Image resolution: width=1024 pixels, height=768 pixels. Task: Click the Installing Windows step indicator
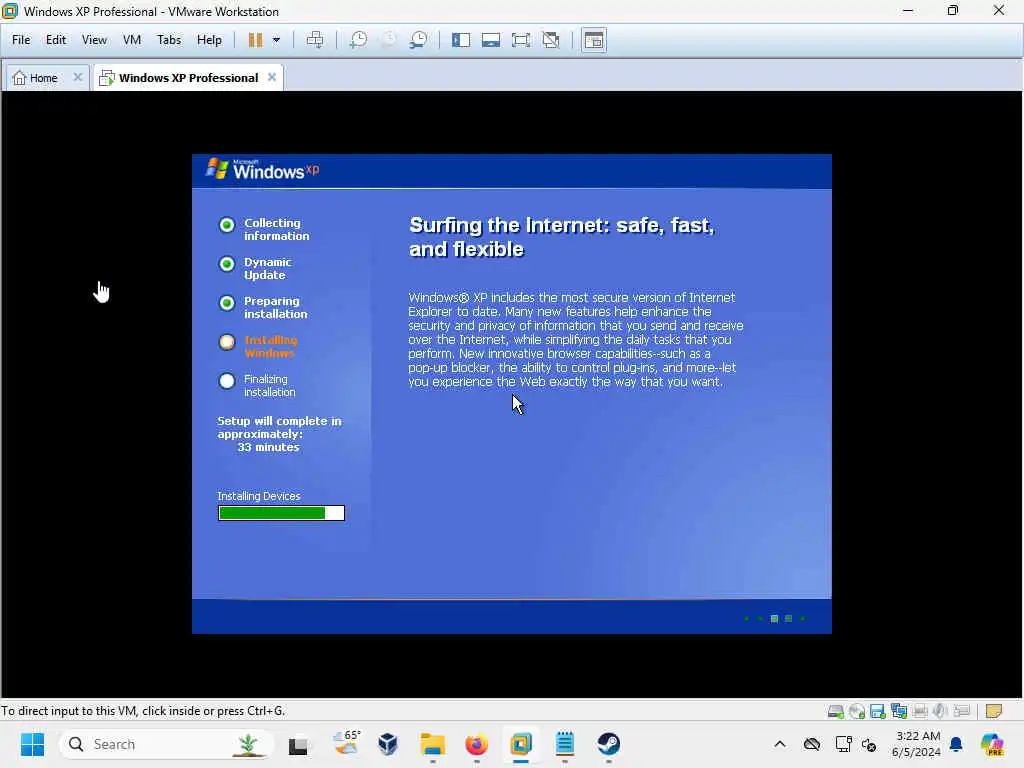point(227,342)
